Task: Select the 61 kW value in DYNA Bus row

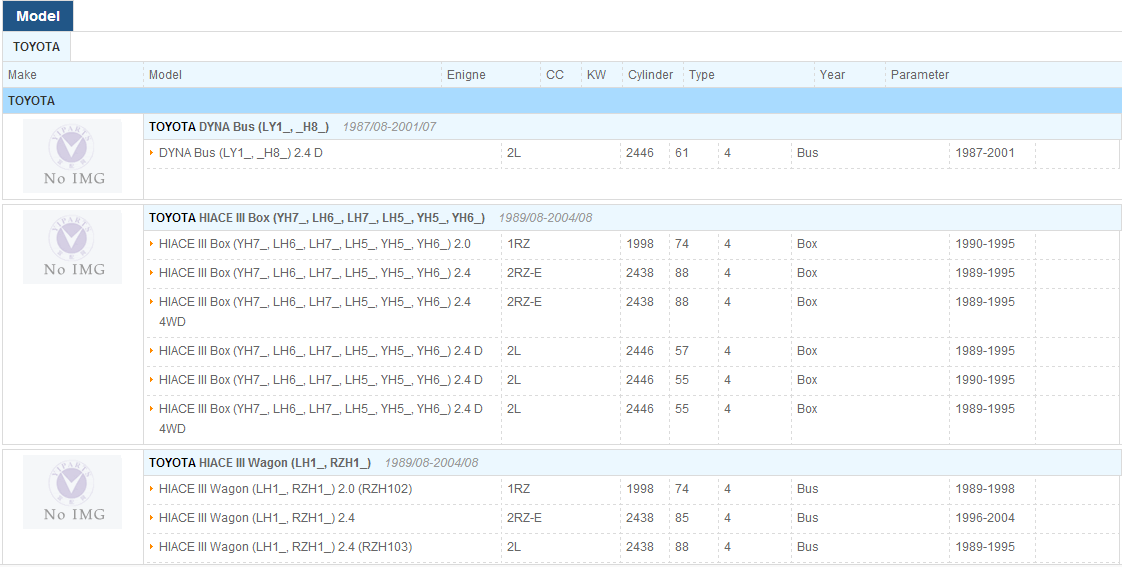Action: pyautogui.click(x=681, y=152)
